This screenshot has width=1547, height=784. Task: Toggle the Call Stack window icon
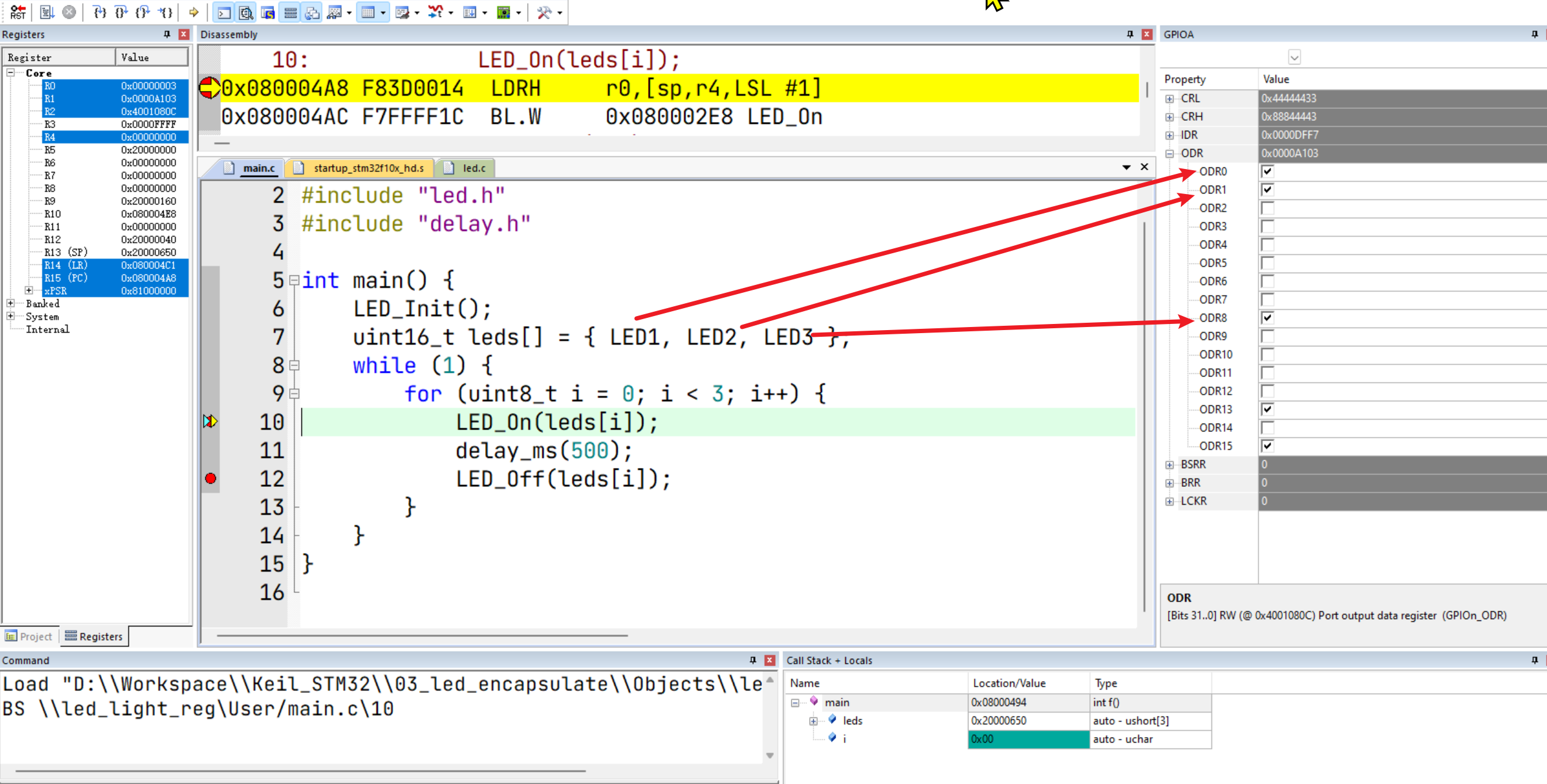[x=312, y=12]
